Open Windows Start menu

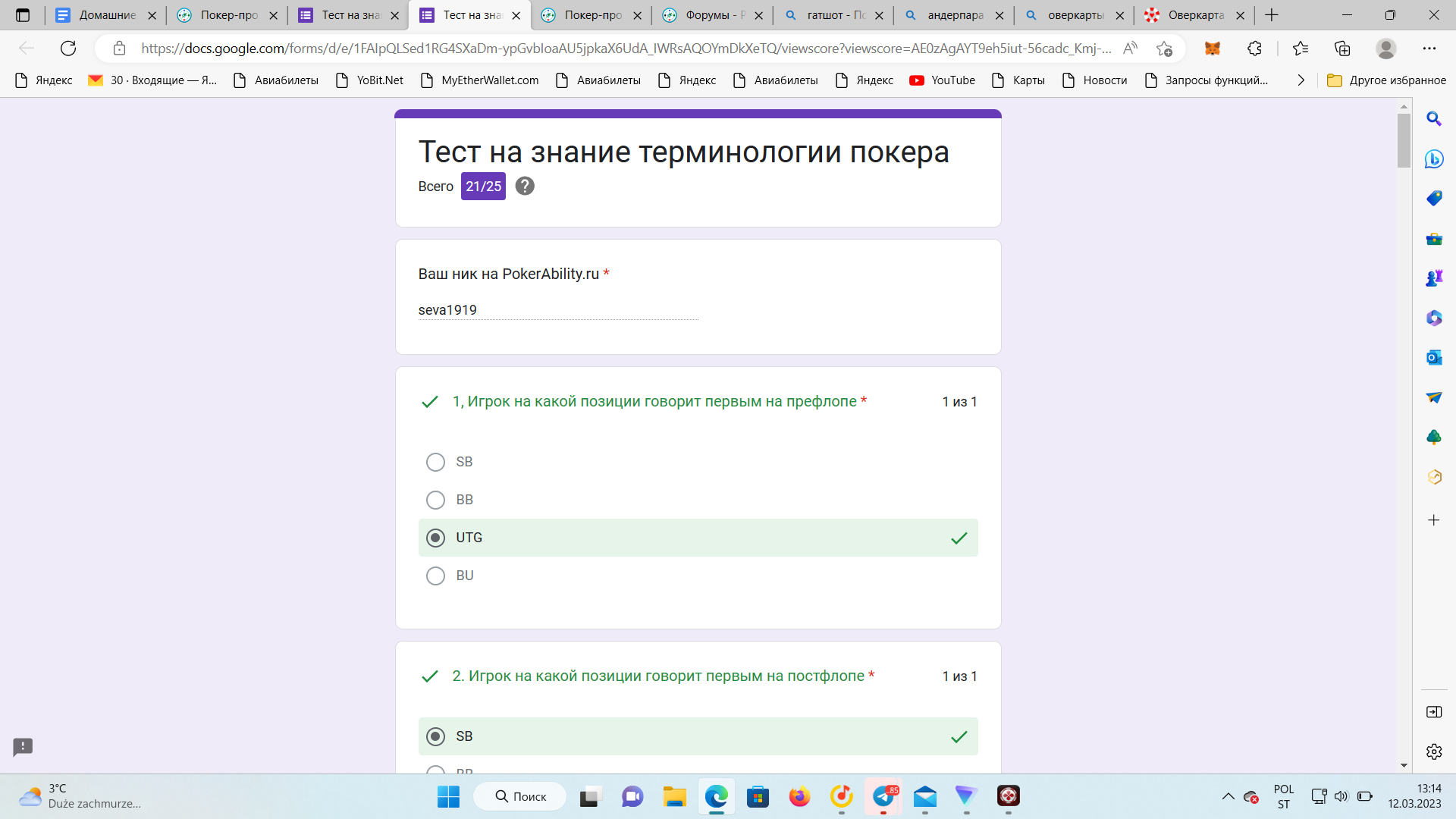tap(448, 796)
